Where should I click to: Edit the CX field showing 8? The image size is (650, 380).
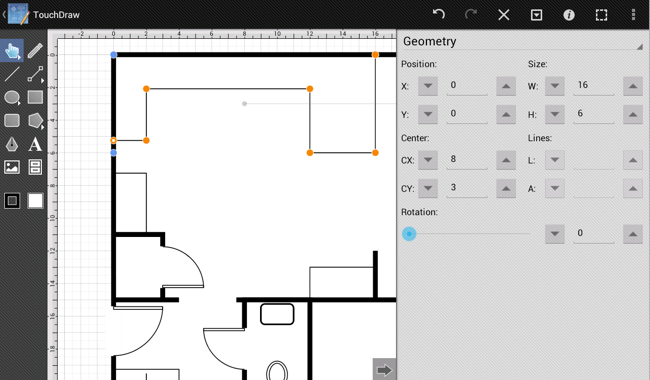tap(467, 160)
